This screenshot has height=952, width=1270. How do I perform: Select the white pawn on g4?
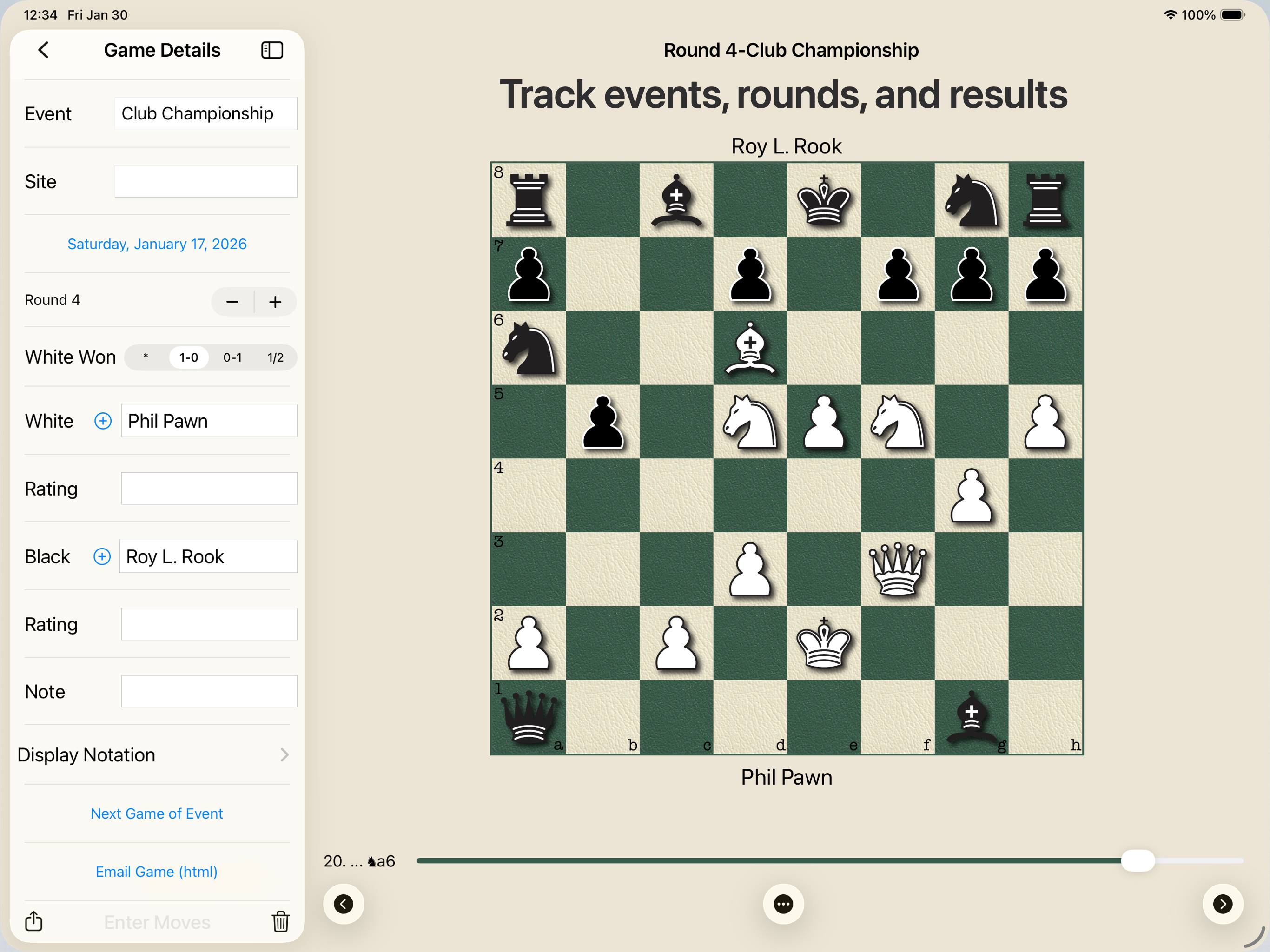coord(972,496)
